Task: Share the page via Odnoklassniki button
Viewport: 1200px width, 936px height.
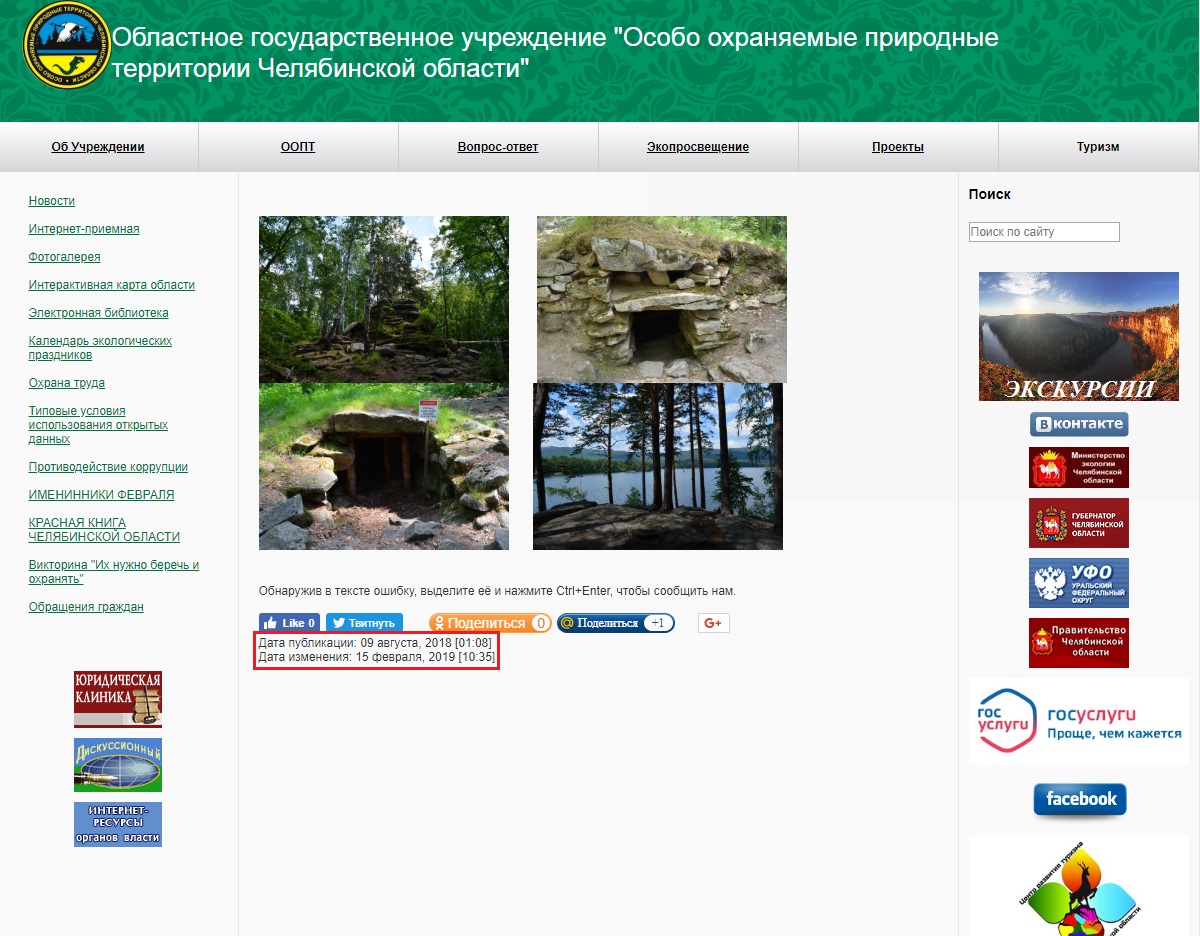Action: 489,623
